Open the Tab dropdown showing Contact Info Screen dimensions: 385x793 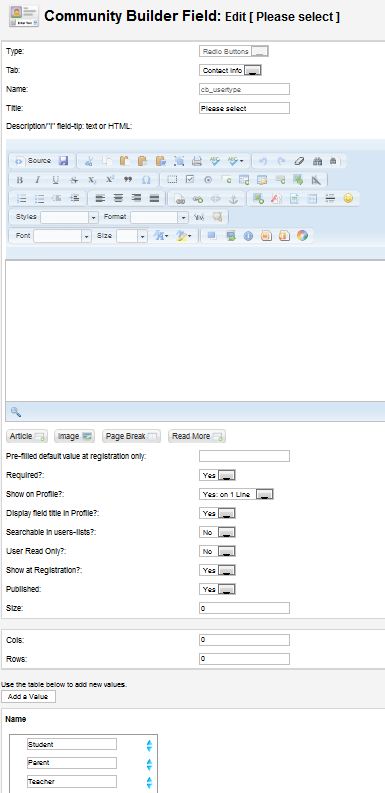point(230,71)
